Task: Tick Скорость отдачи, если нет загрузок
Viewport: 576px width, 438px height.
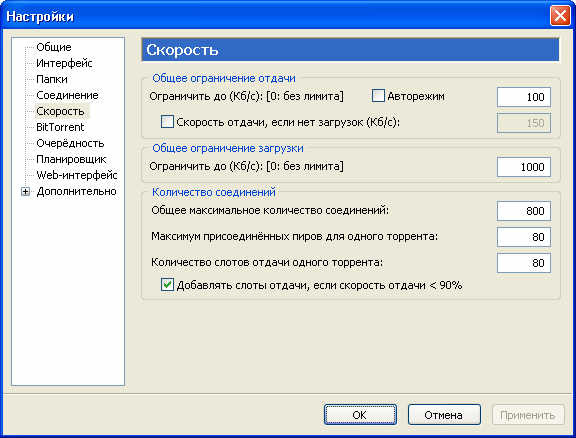Action: tap(167, 122)
